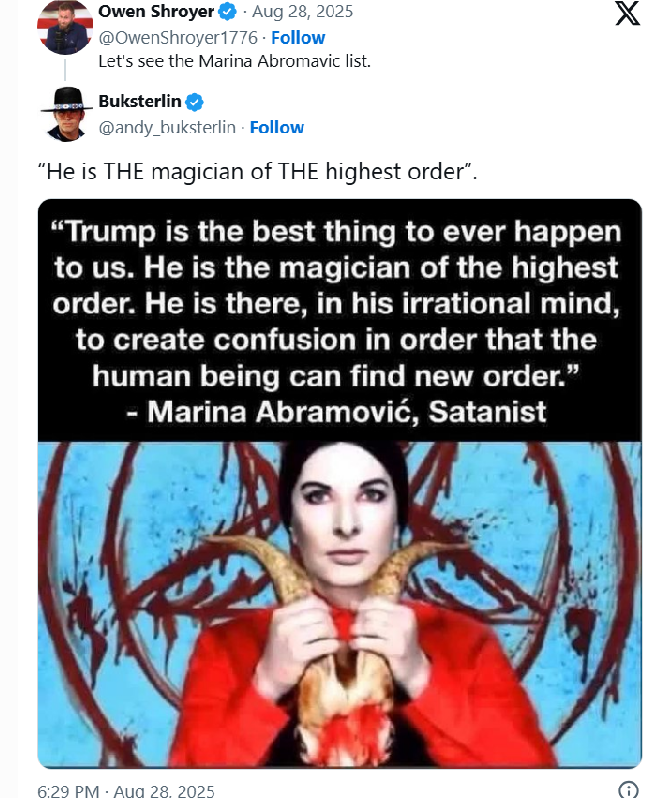Open the quoted tweet about Marina Abromavic list
Image resolution: width=659 pixels, height=798 pixels.
235,61
